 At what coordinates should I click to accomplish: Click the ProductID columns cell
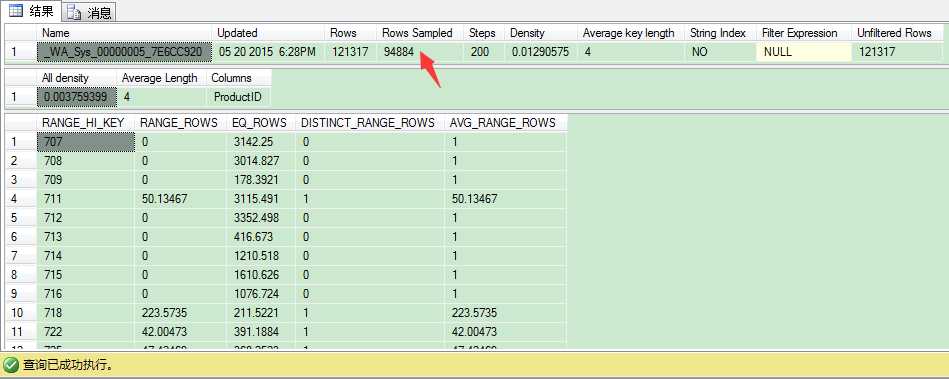tap(239, 97)
